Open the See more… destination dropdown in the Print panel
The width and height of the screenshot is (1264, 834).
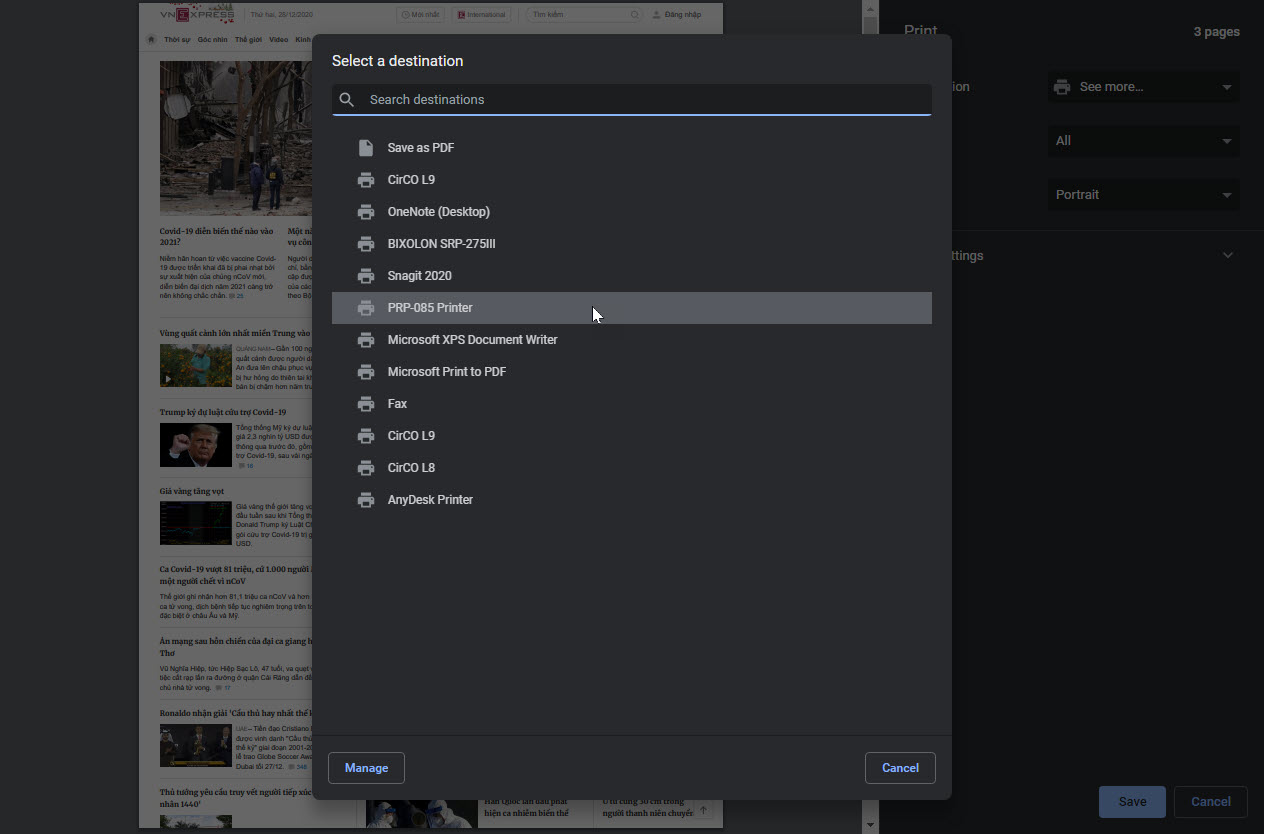pos(1143,87)
